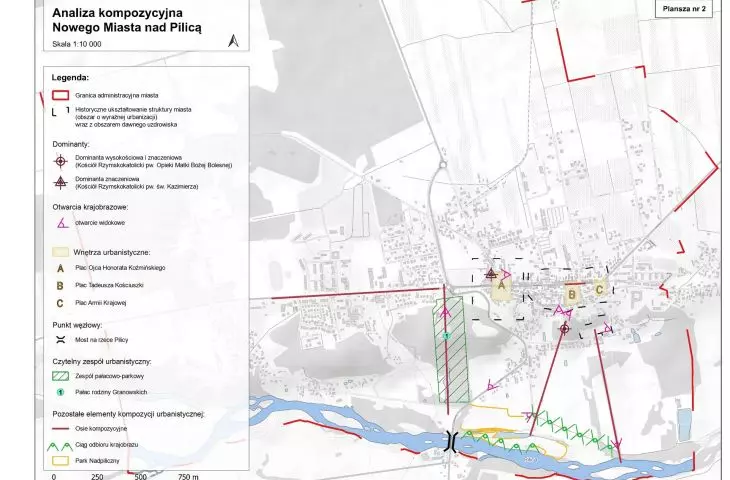Click the Plansza nr 2 label box

click(x=684, y=9)
